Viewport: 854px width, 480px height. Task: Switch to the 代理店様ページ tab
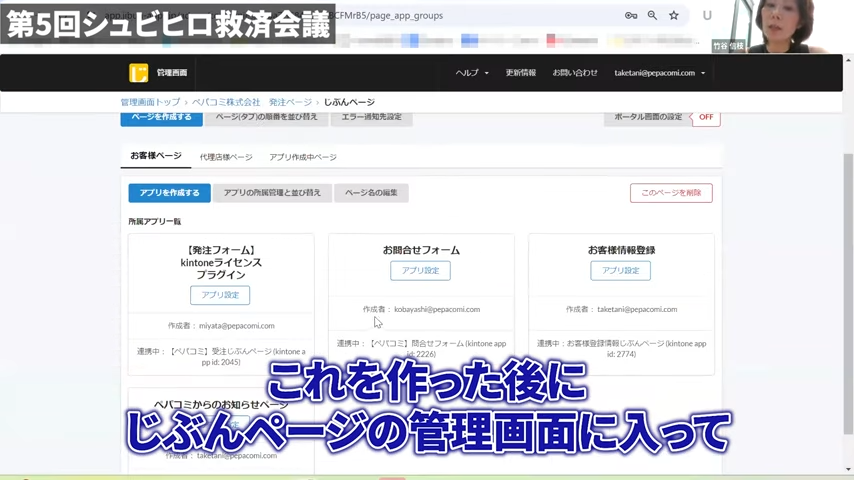(x=226, y=157)
